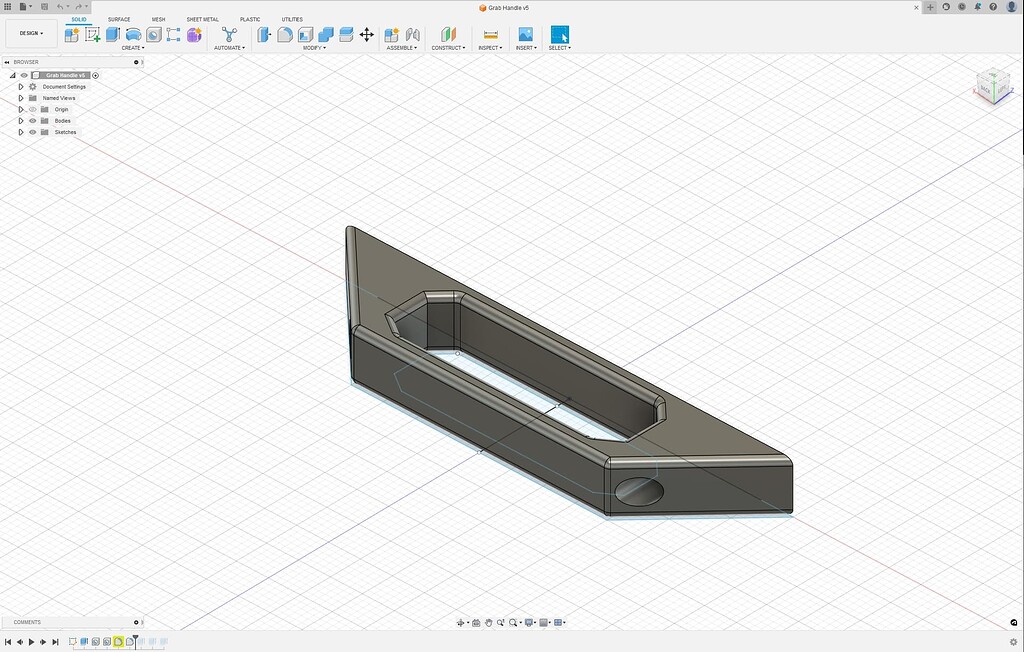The height and width of the screenshot is (652, 1024).
Task: Hide the Bodies folder visibility
Action: coord(33,121)
